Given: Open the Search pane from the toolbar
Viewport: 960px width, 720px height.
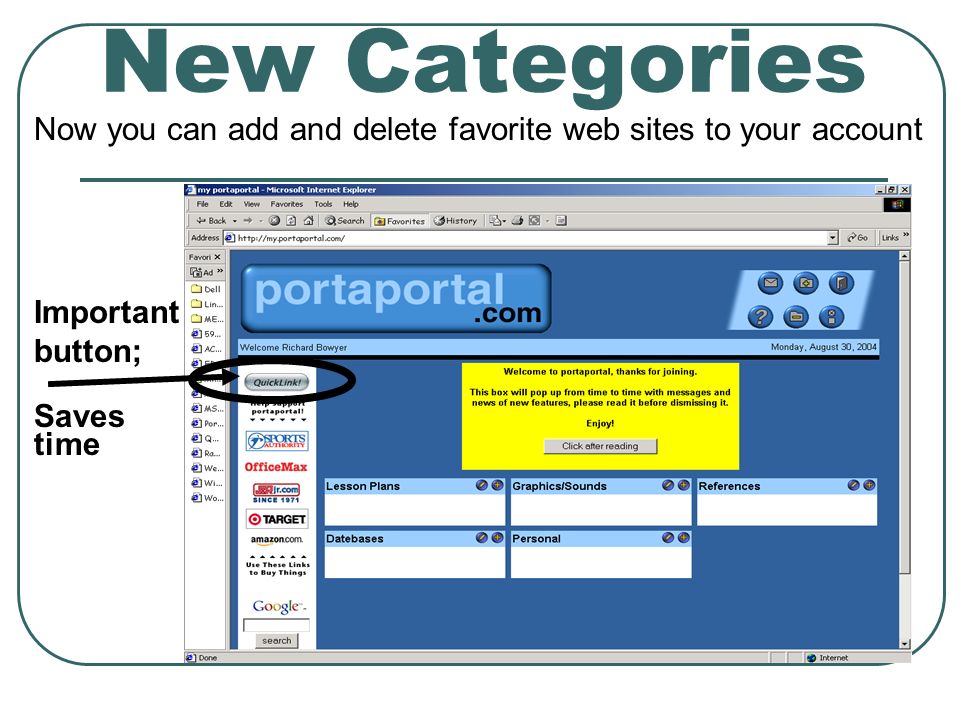Looking at the screenshot, I should tap(345, 221).
